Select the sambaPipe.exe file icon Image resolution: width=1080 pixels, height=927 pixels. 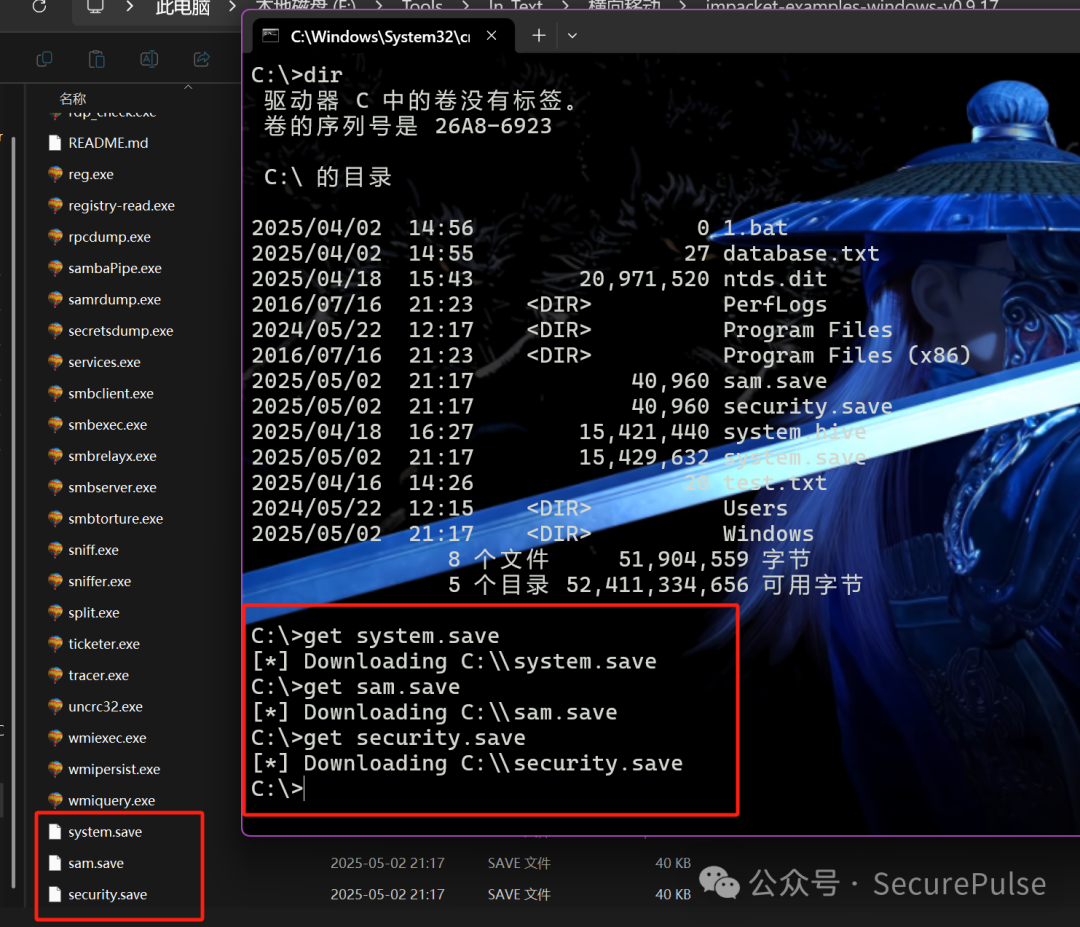(x=55, y=268)
